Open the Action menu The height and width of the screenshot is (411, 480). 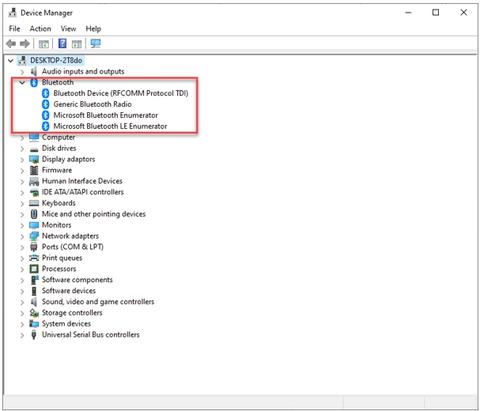pyautogui.click(x=40, y=29)
